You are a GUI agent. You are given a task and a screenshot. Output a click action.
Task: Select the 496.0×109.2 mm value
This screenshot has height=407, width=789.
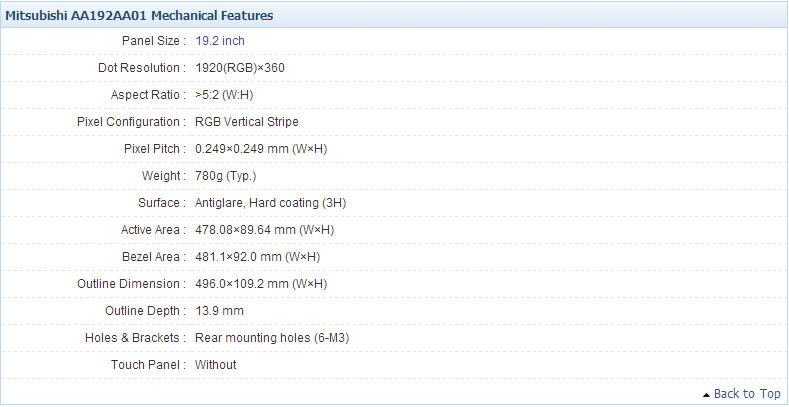[261, 284]
